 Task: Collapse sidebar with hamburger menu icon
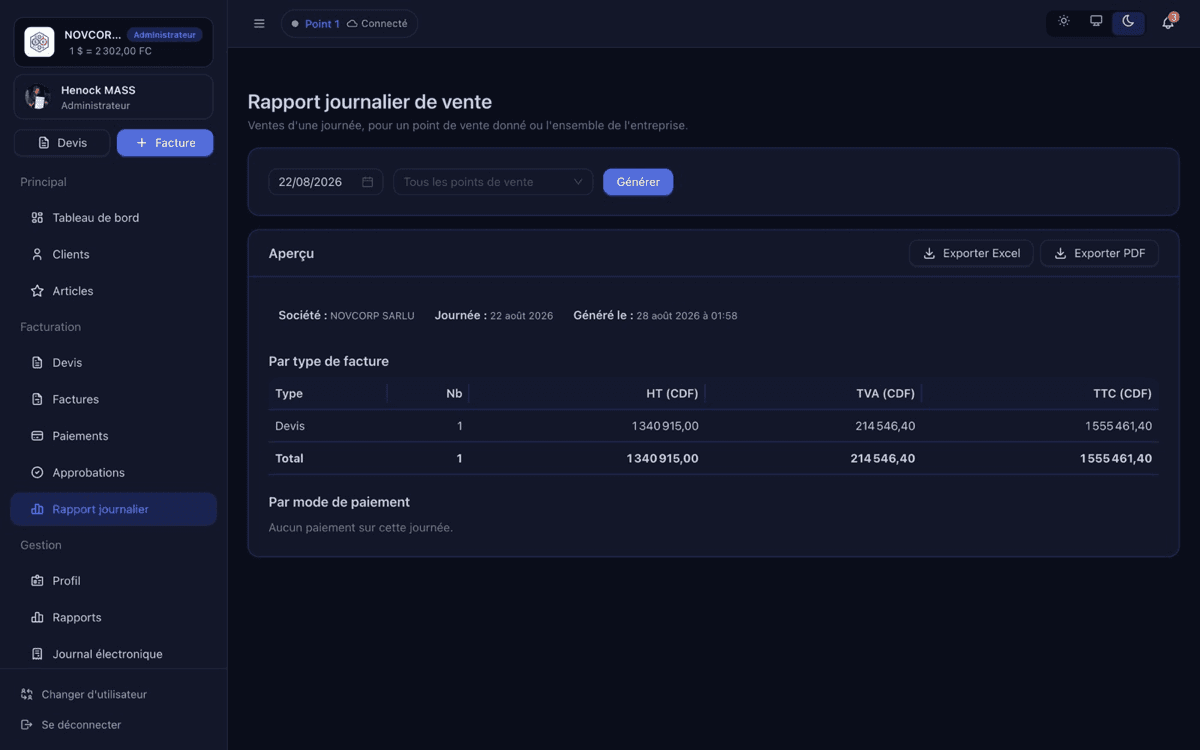coord(259,24)
